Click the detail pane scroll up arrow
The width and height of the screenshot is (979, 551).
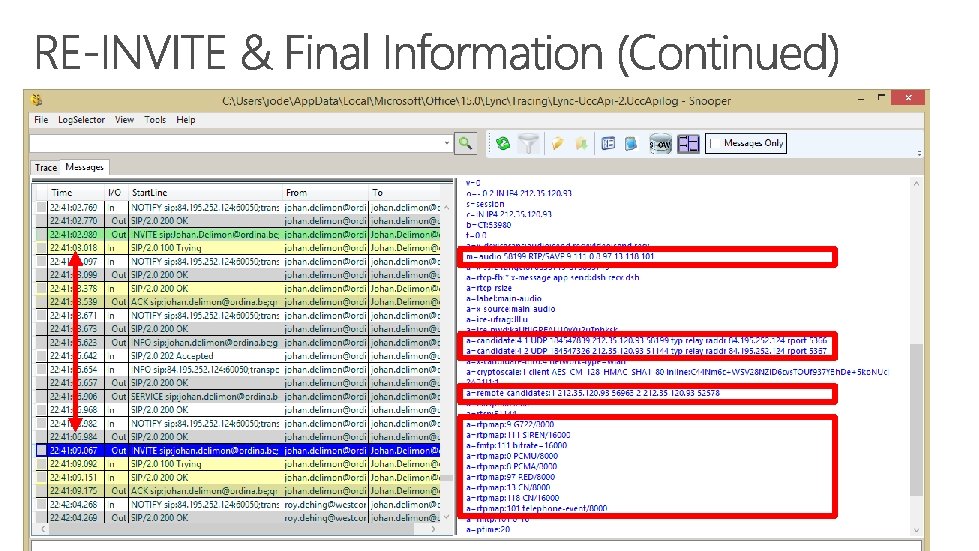[x=916, y=184]
